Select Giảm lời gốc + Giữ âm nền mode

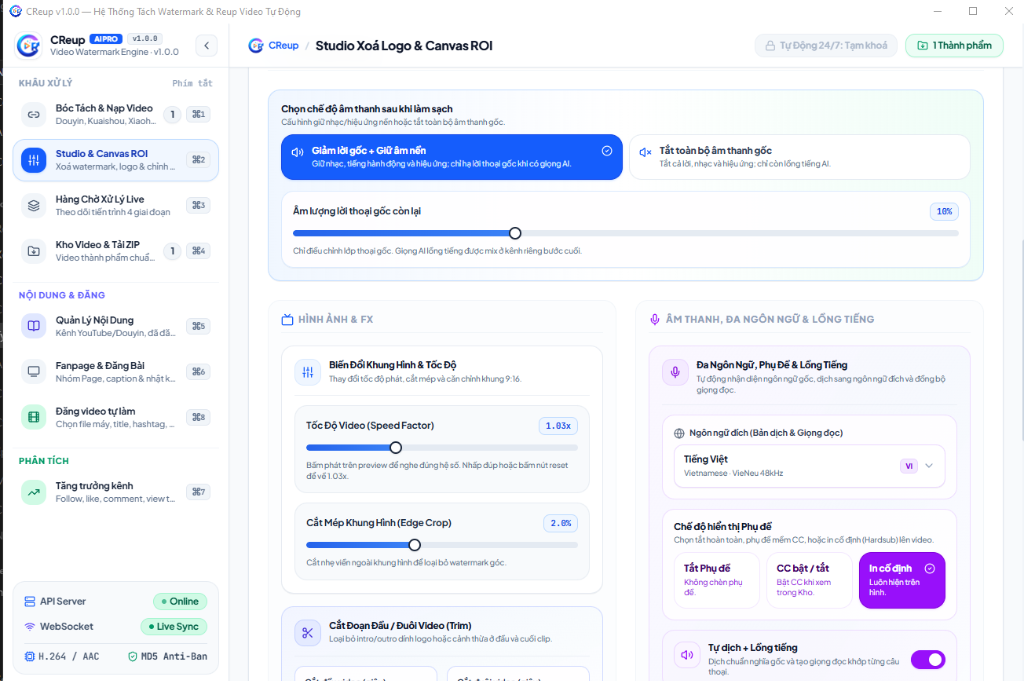coord(452,157)
